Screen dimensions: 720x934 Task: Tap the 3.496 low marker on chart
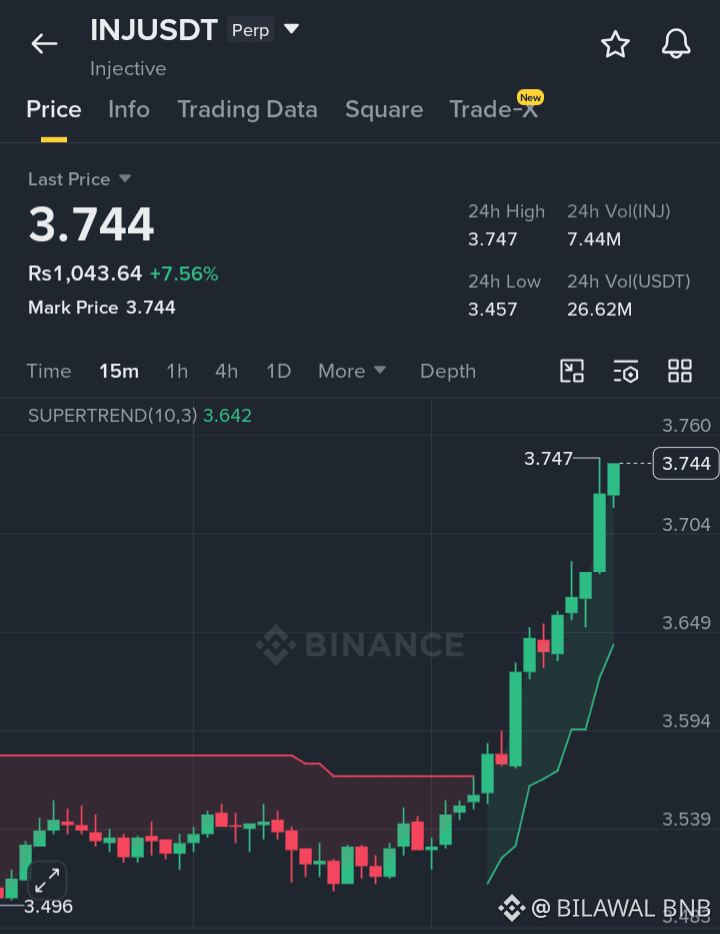48,906
